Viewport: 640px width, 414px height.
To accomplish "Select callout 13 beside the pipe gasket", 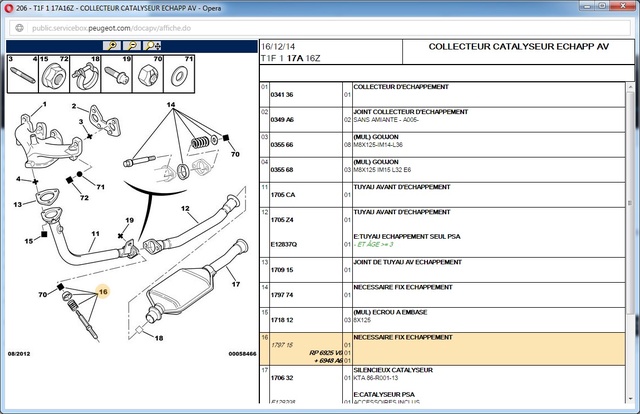I will 18,204.
